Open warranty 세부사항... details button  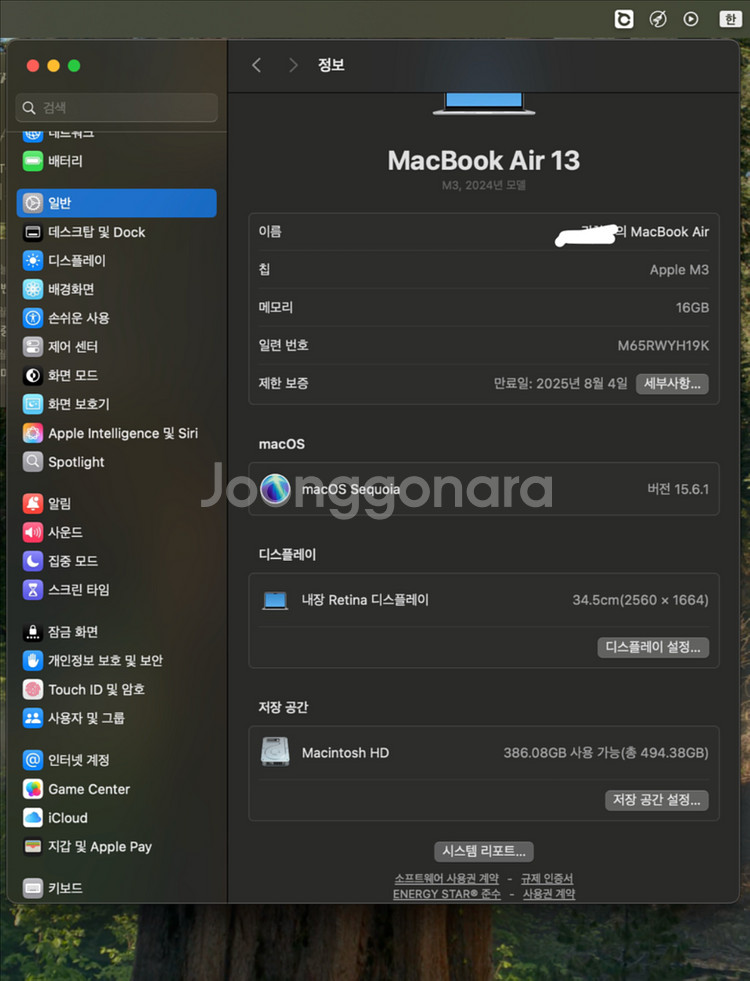672,384
